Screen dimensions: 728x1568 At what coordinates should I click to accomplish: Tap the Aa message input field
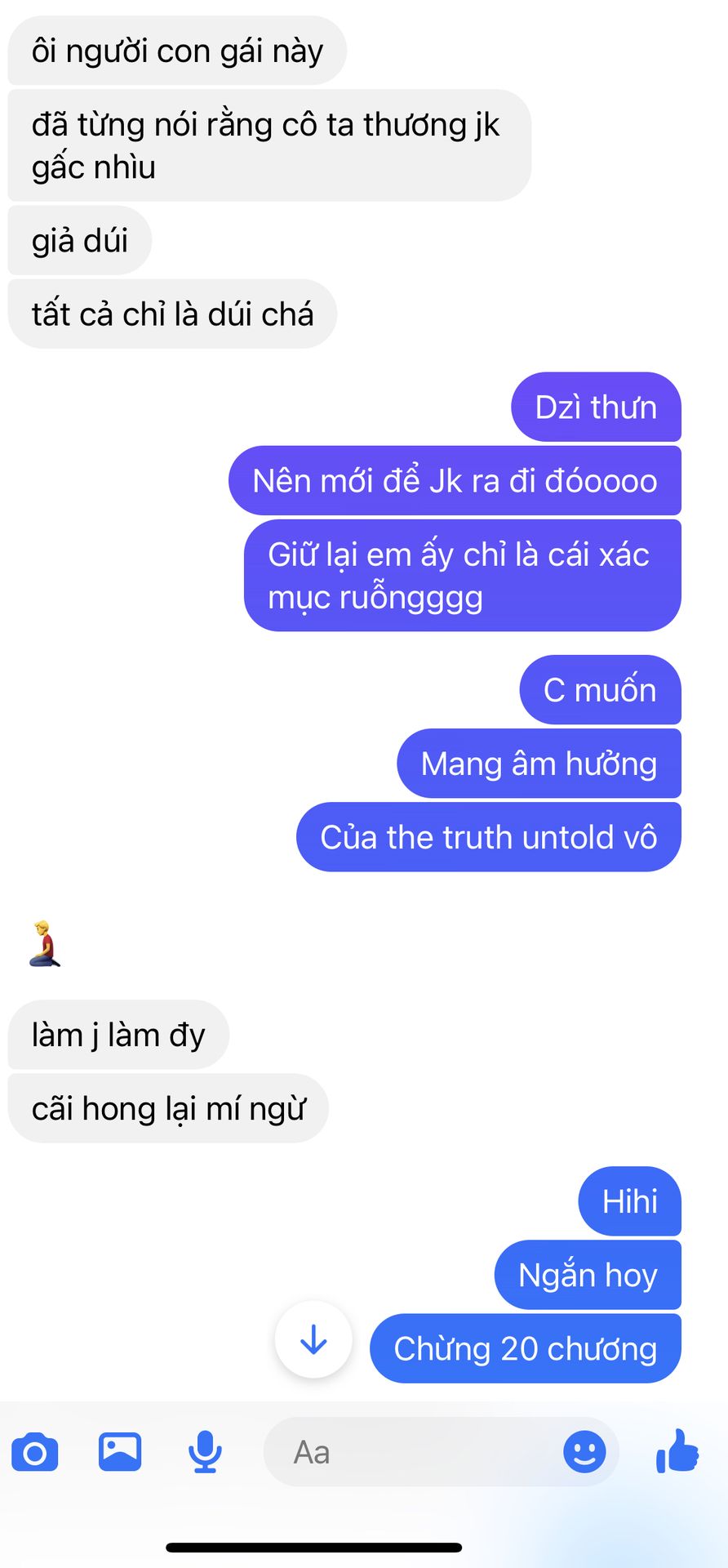(441, 1452)
